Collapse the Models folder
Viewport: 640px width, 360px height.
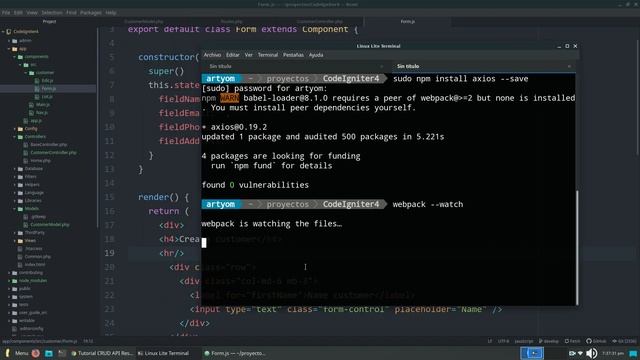click(15, 209)
